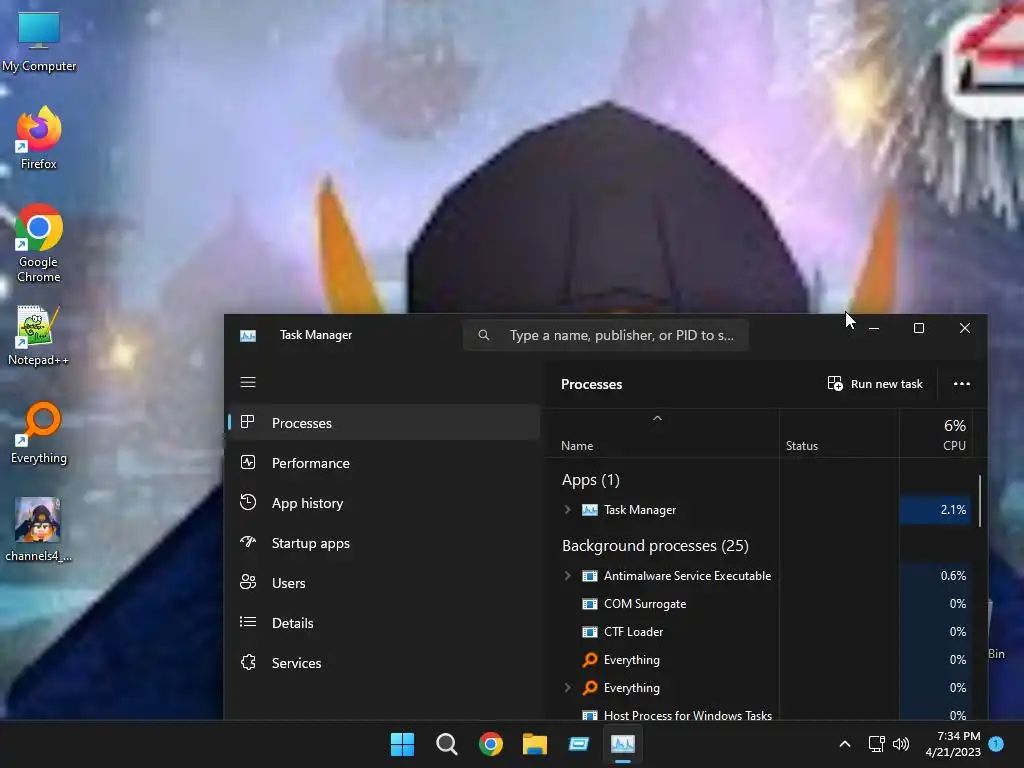
Task: Switch to the Performance page
Action: (385, 463)
